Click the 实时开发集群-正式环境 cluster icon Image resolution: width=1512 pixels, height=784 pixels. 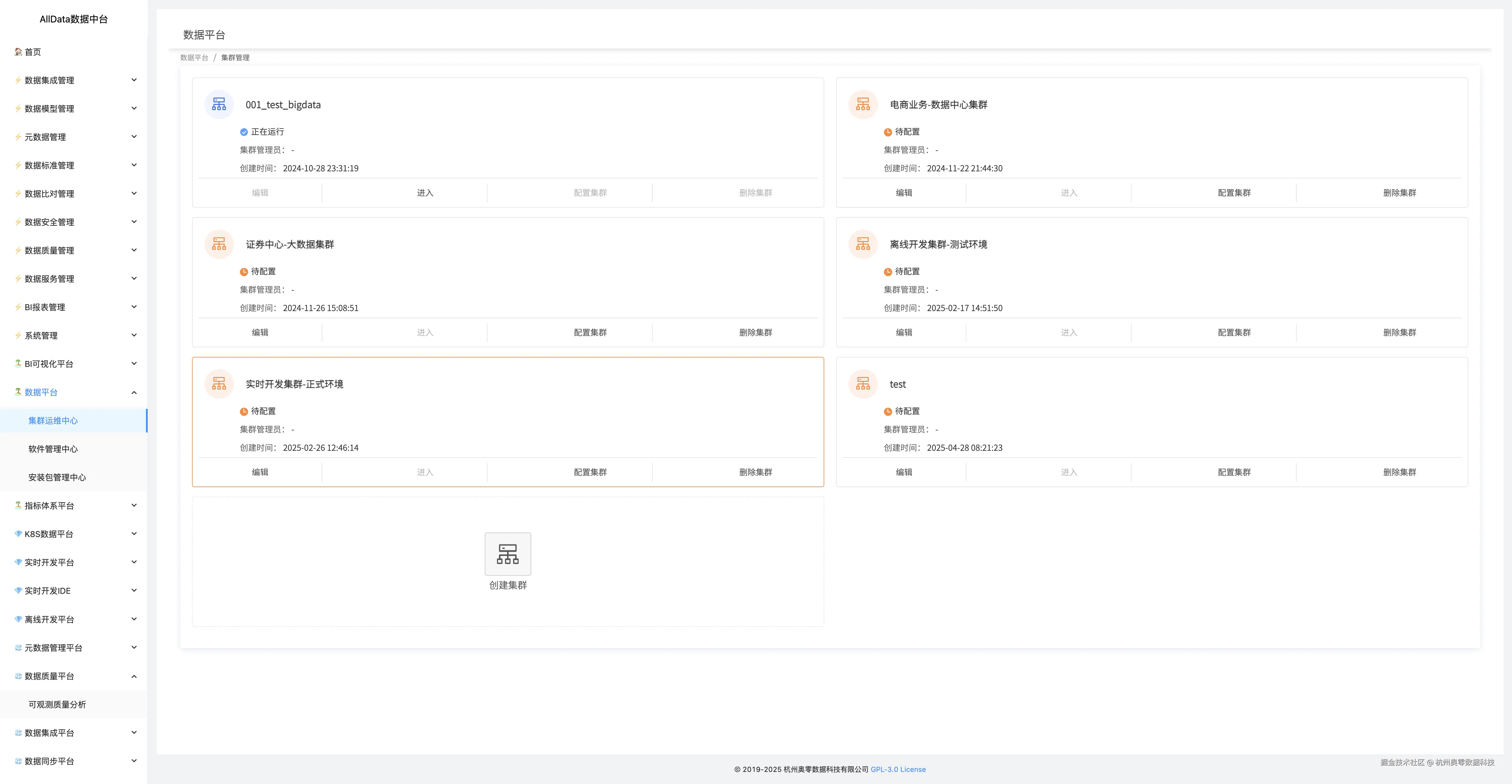coord(219,384)
